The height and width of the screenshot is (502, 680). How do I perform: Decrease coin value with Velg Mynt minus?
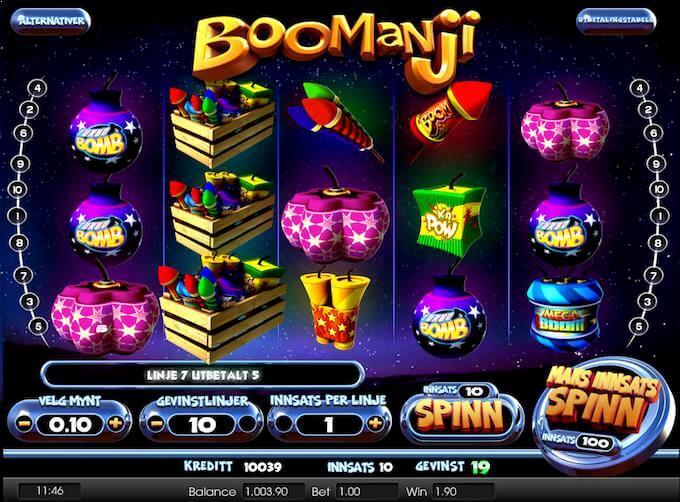[x=25, y=424]
